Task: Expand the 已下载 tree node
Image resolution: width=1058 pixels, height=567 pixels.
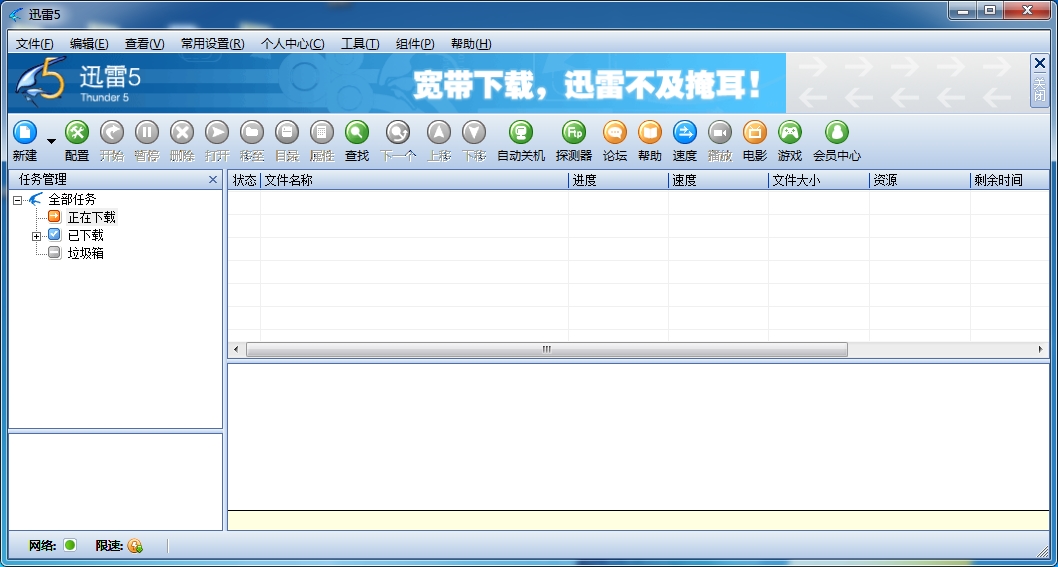Action: pos(36,236)
